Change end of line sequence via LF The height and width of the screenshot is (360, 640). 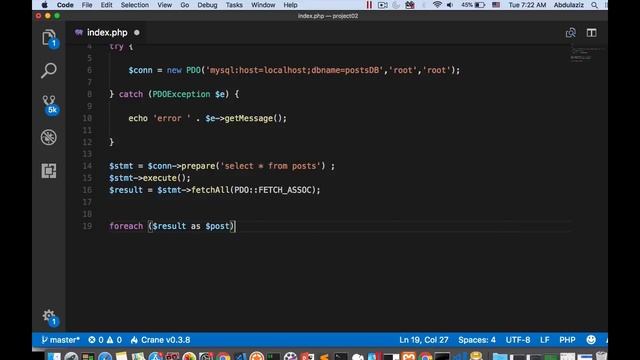pos(544,340)
